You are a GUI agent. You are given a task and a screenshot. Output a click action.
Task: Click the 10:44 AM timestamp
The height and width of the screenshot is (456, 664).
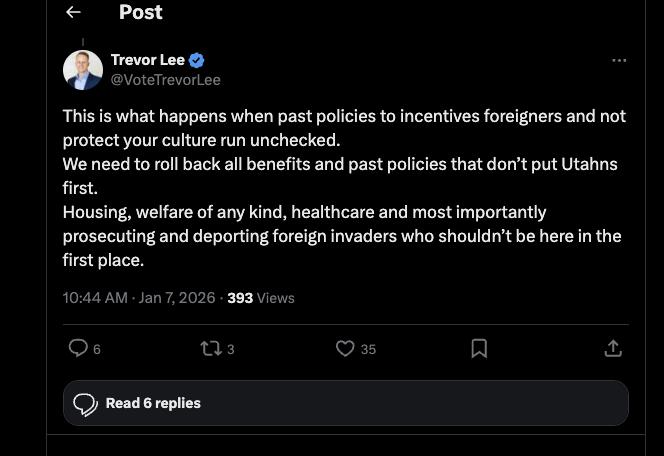pyautogui.click(x=95, y=298)
